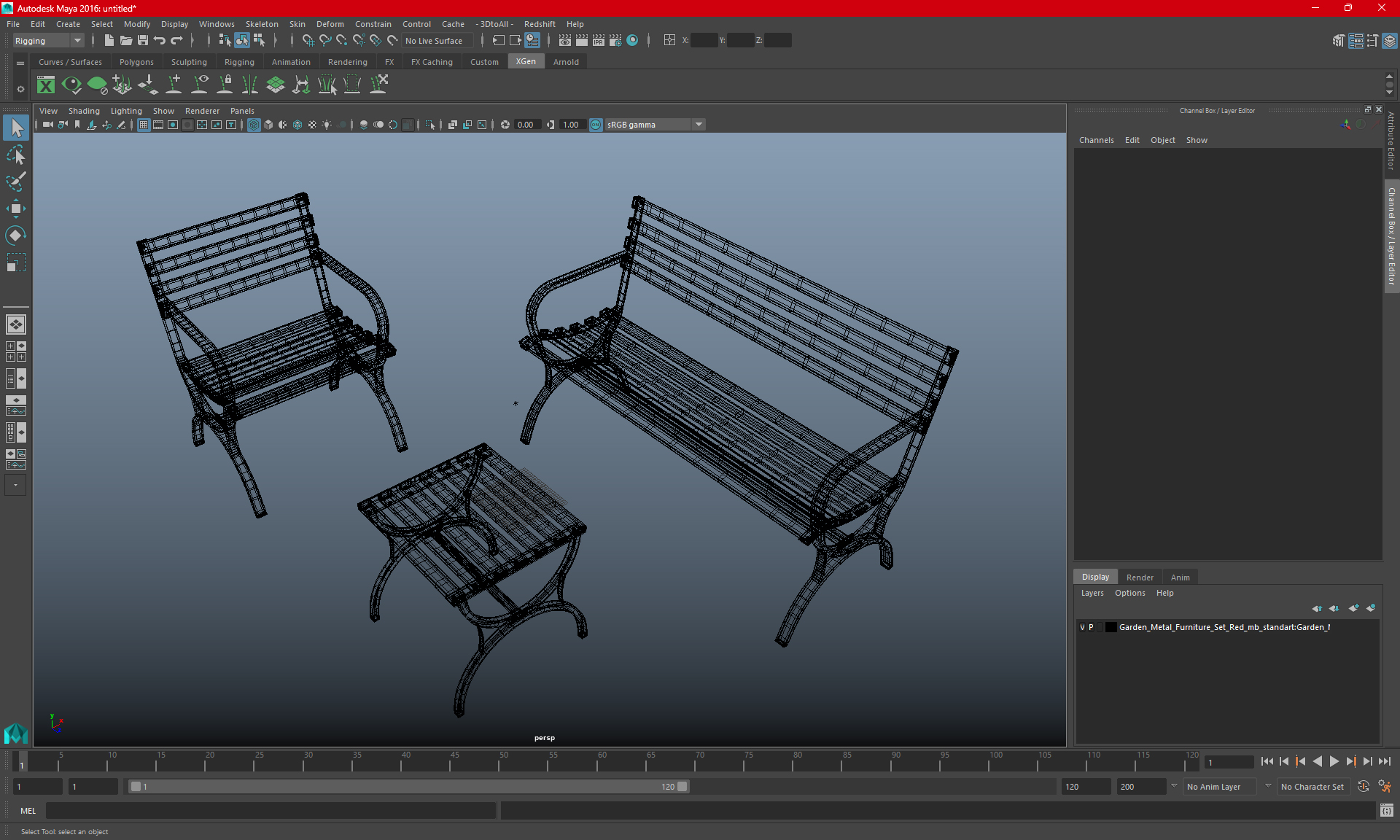Open shelf options menu lines icon

pos(20,63)
